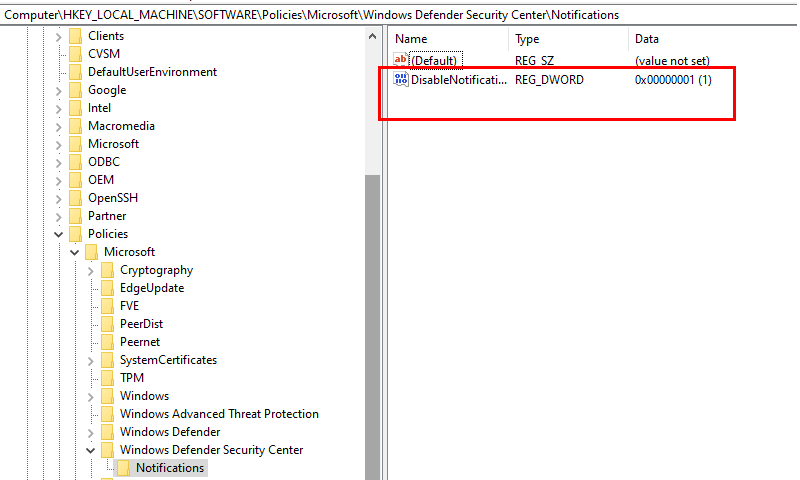
Task: Expand the Windows Defender key
Action: click(90, 433)
